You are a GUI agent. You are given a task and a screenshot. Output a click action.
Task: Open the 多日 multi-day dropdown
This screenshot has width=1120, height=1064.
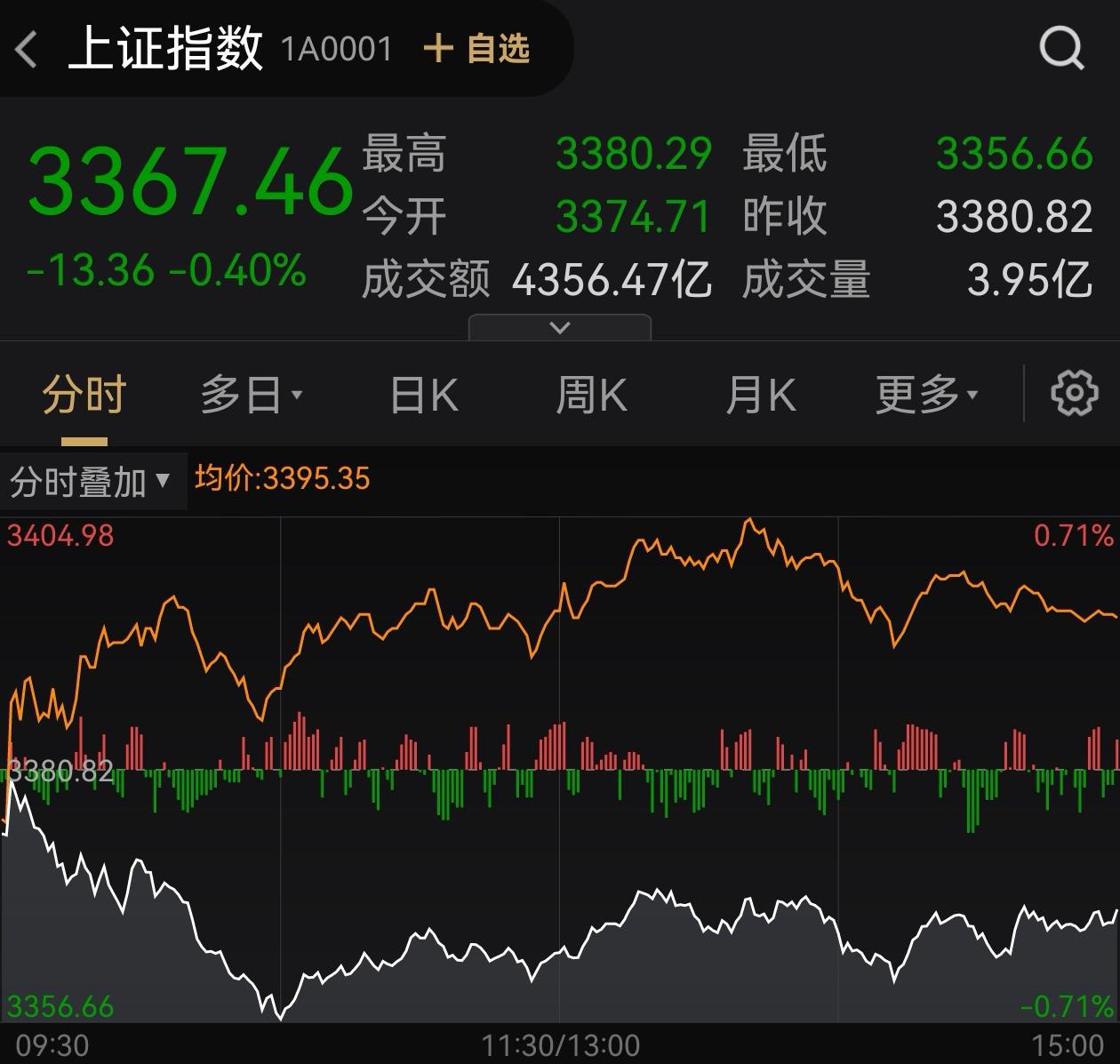(x=252, y=392)
